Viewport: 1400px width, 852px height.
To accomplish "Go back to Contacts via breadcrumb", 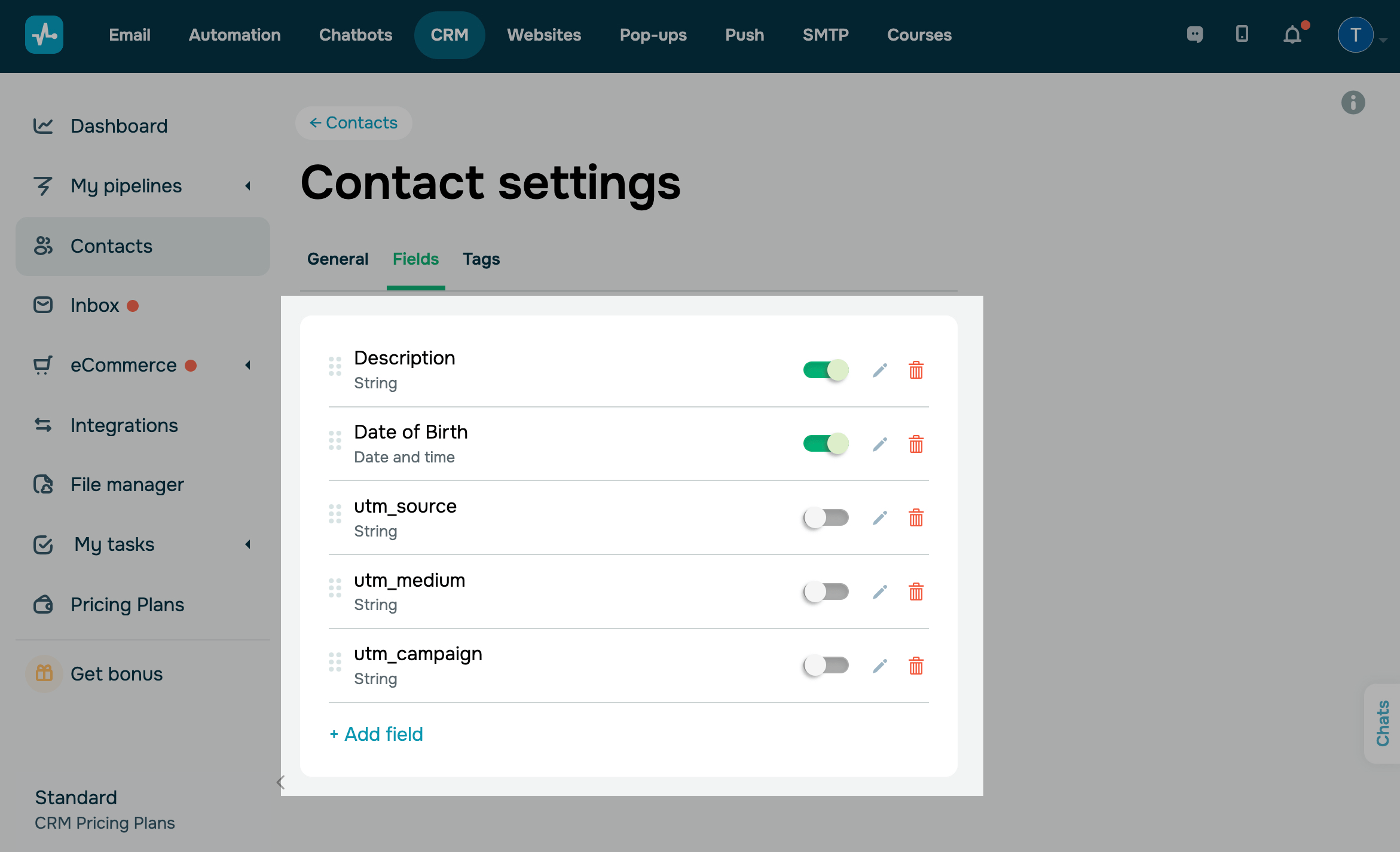I will point(353,123).
